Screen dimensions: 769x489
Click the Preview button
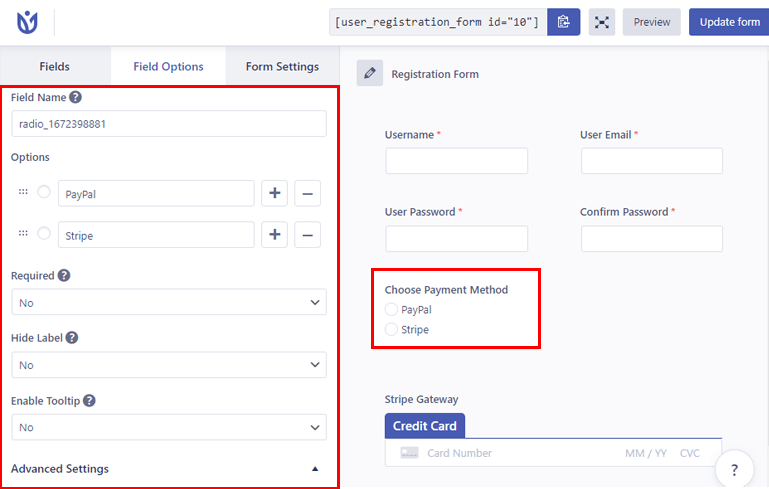tap(652, 22)
